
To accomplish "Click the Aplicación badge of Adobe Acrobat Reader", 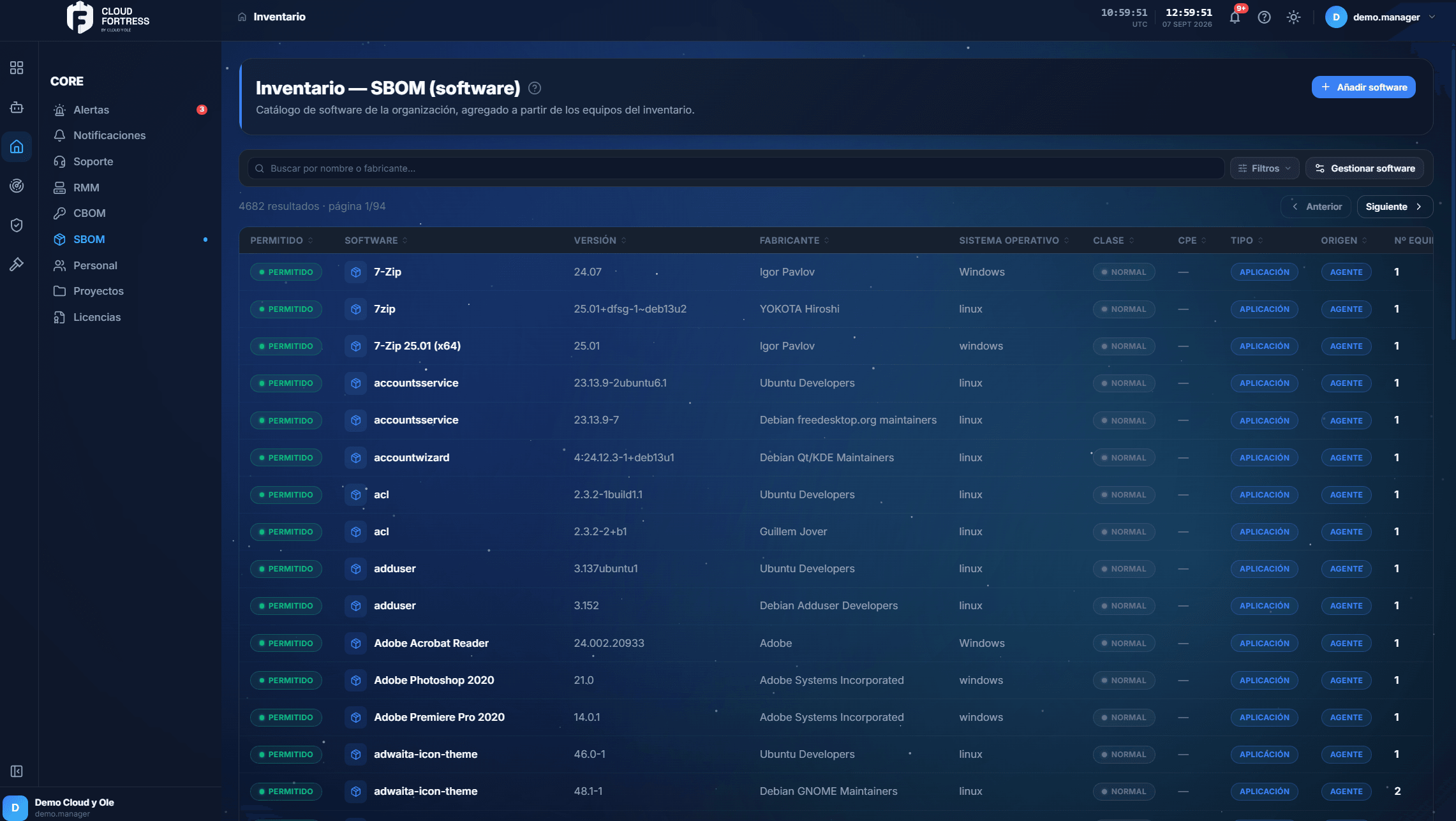I will [x=1264, y=644].
